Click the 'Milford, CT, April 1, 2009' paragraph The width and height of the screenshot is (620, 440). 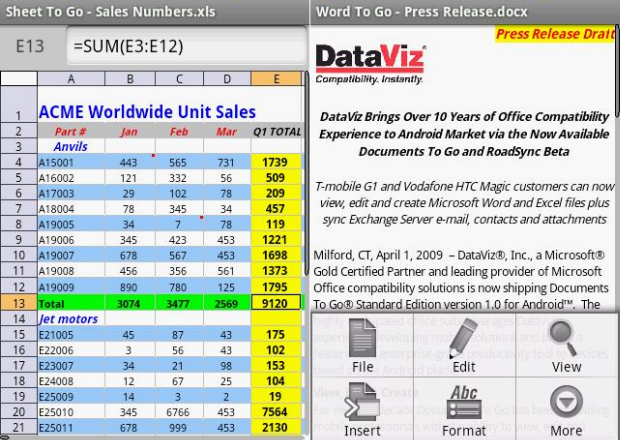(x=462, y=280)
